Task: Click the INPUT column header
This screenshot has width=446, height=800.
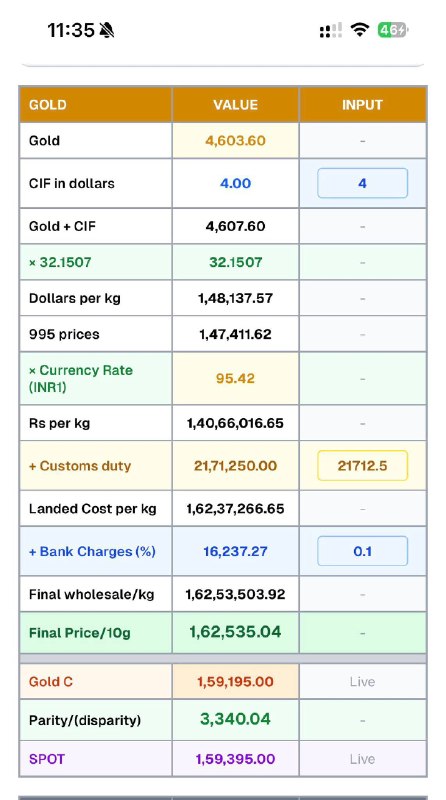Action: 362,105
